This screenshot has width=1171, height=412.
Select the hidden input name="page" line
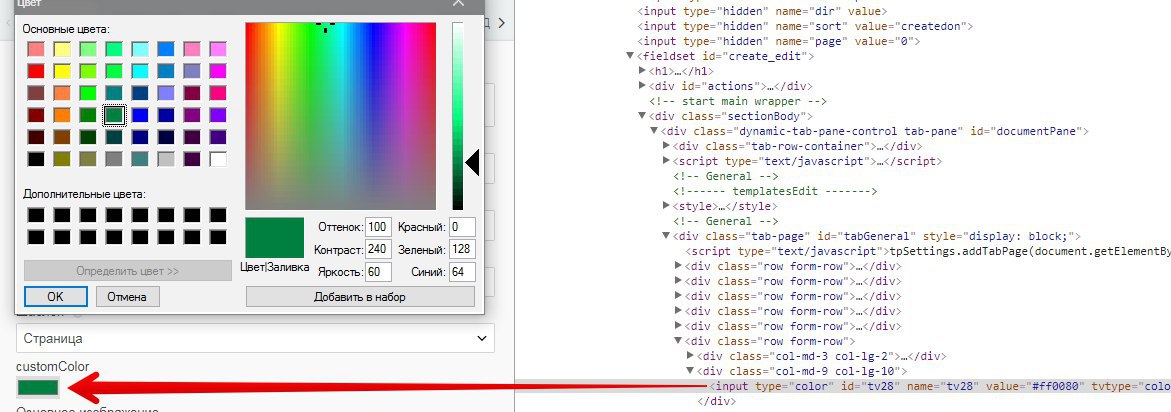pyautogui.click(x=777, y=41)
